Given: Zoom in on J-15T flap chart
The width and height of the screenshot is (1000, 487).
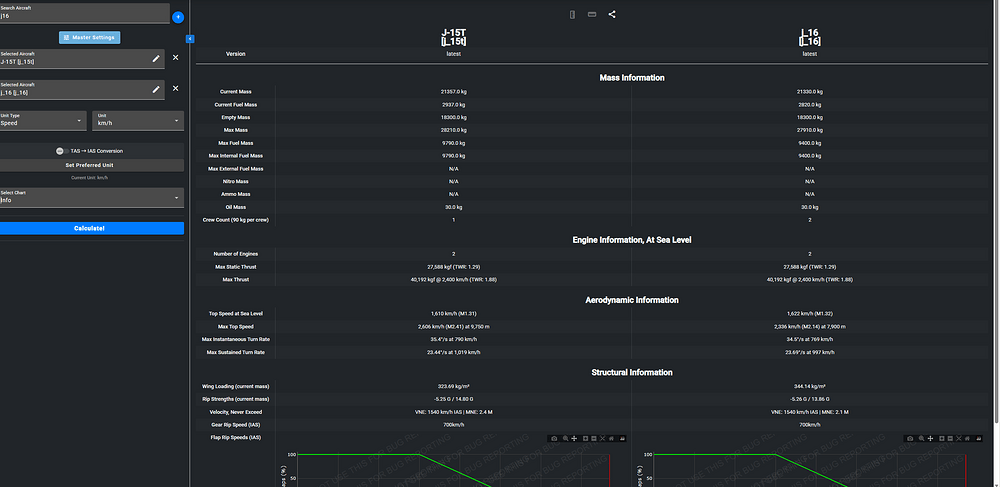Looking at the screenshot, I should click(585, 439).
